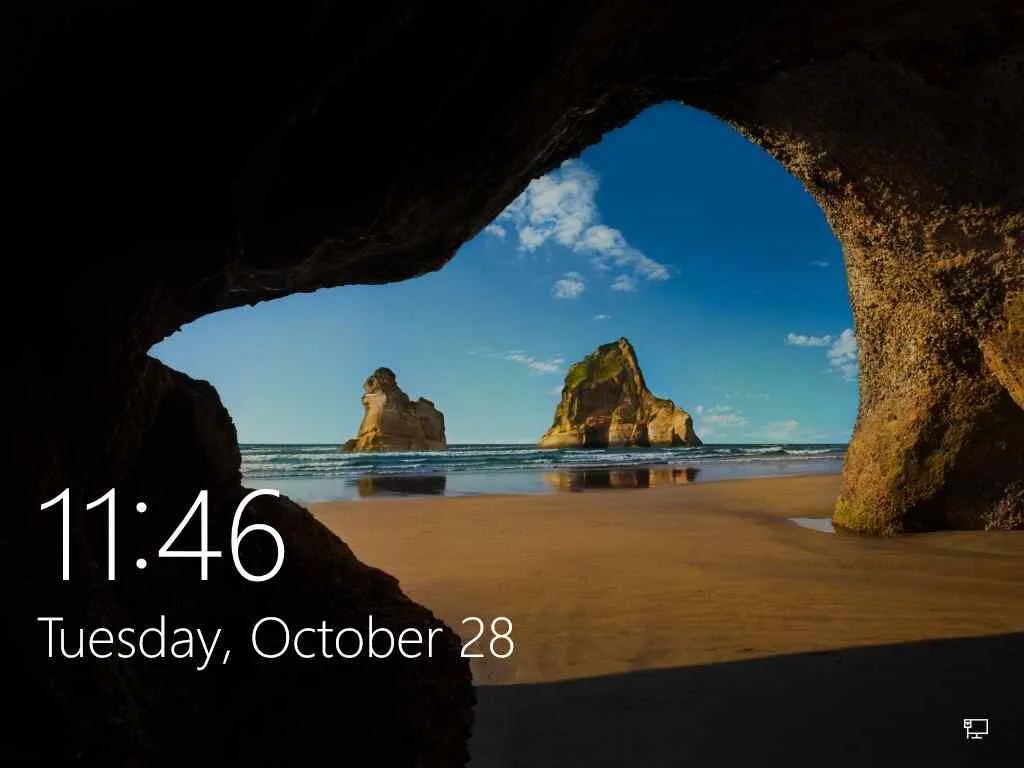Open the network status icon
This screenshot has height=768, width=1024.
click(976, 728)
